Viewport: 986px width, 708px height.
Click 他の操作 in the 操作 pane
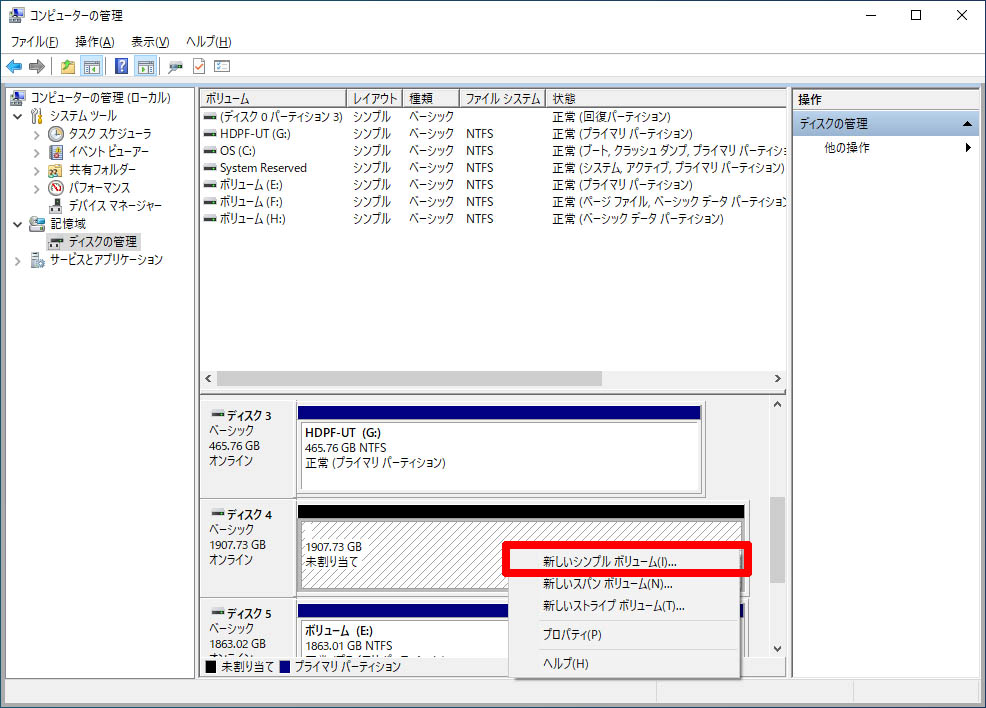(847, 148)
